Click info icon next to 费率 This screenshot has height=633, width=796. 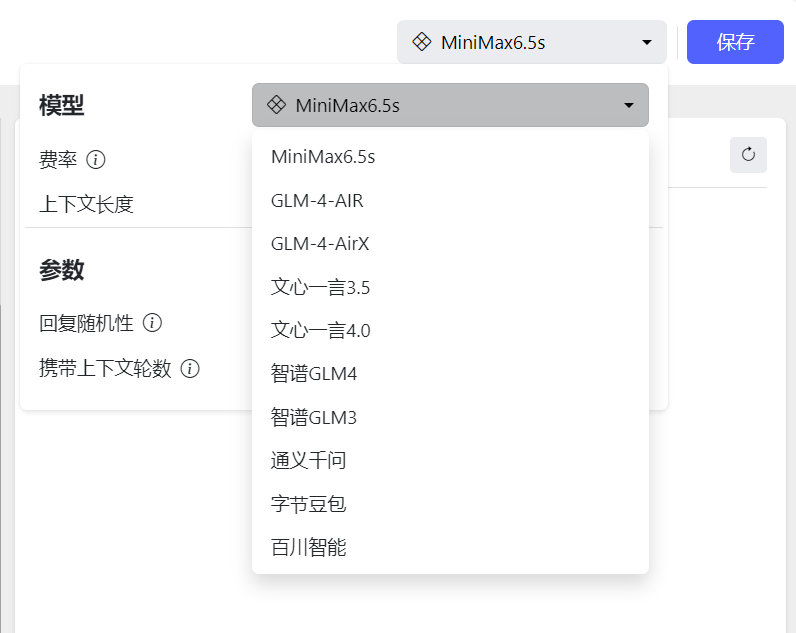[x=95, y=159]
